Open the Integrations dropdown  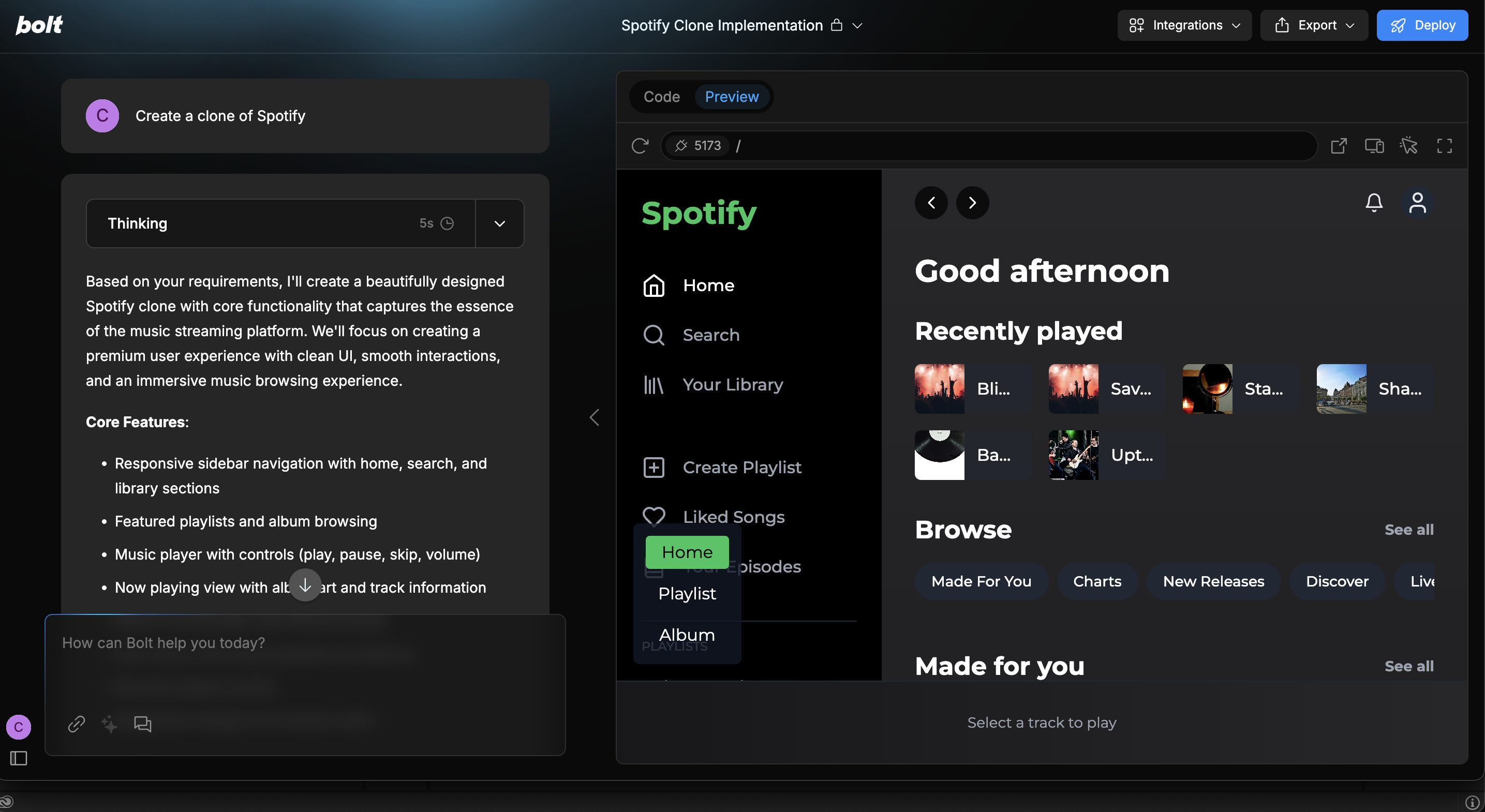pos(1184,25)
